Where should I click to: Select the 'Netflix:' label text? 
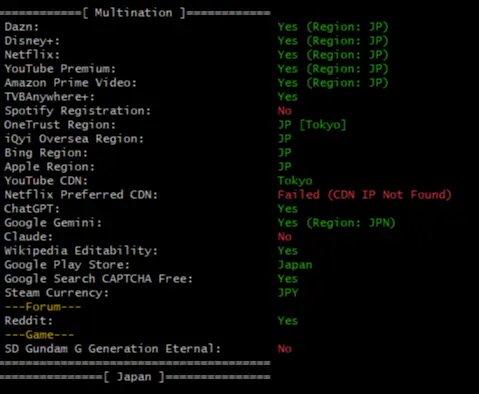(x=32, y=55)
